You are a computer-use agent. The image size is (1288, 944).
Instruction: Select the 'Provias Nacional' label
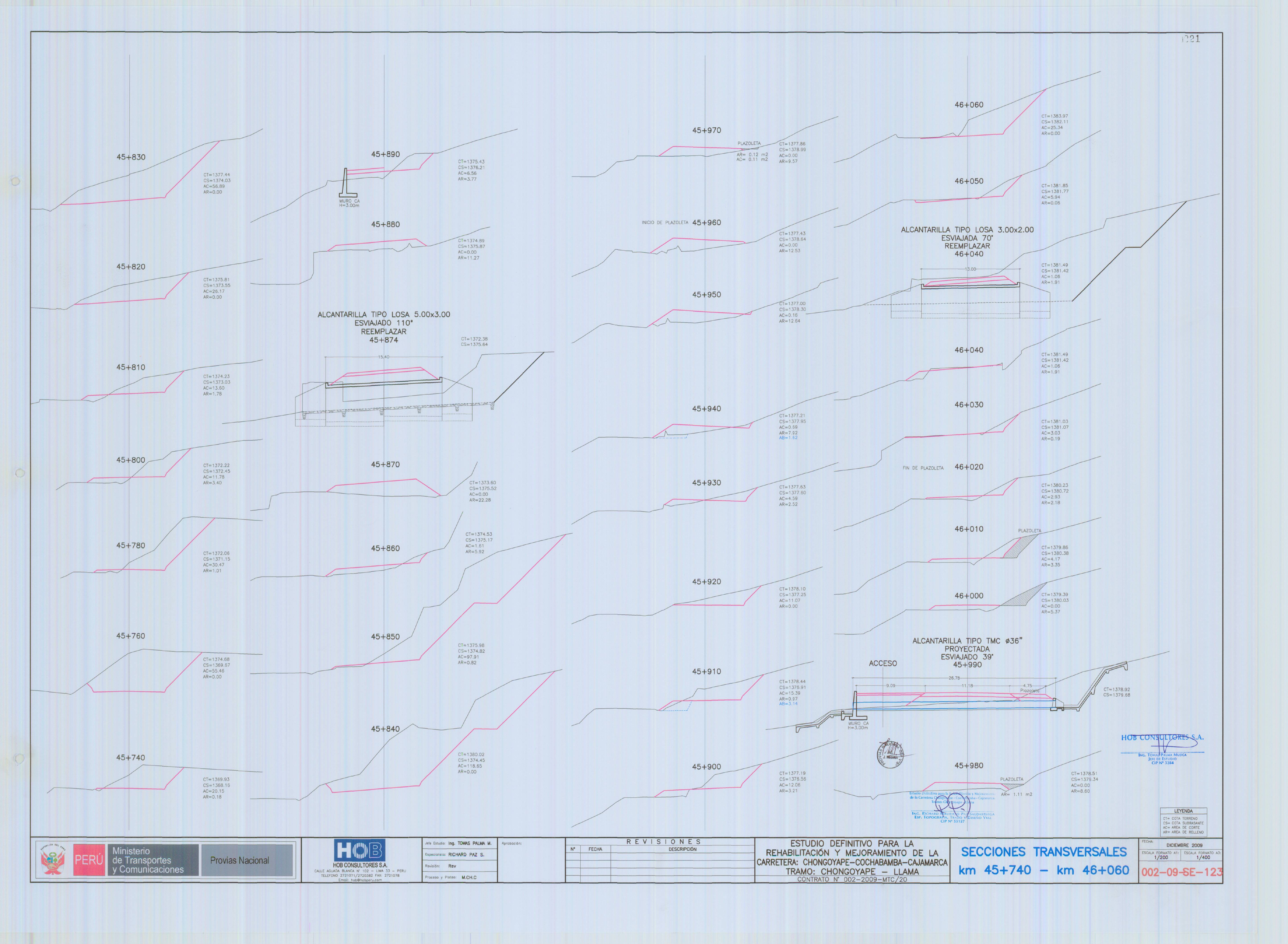(x=239, y=861)
